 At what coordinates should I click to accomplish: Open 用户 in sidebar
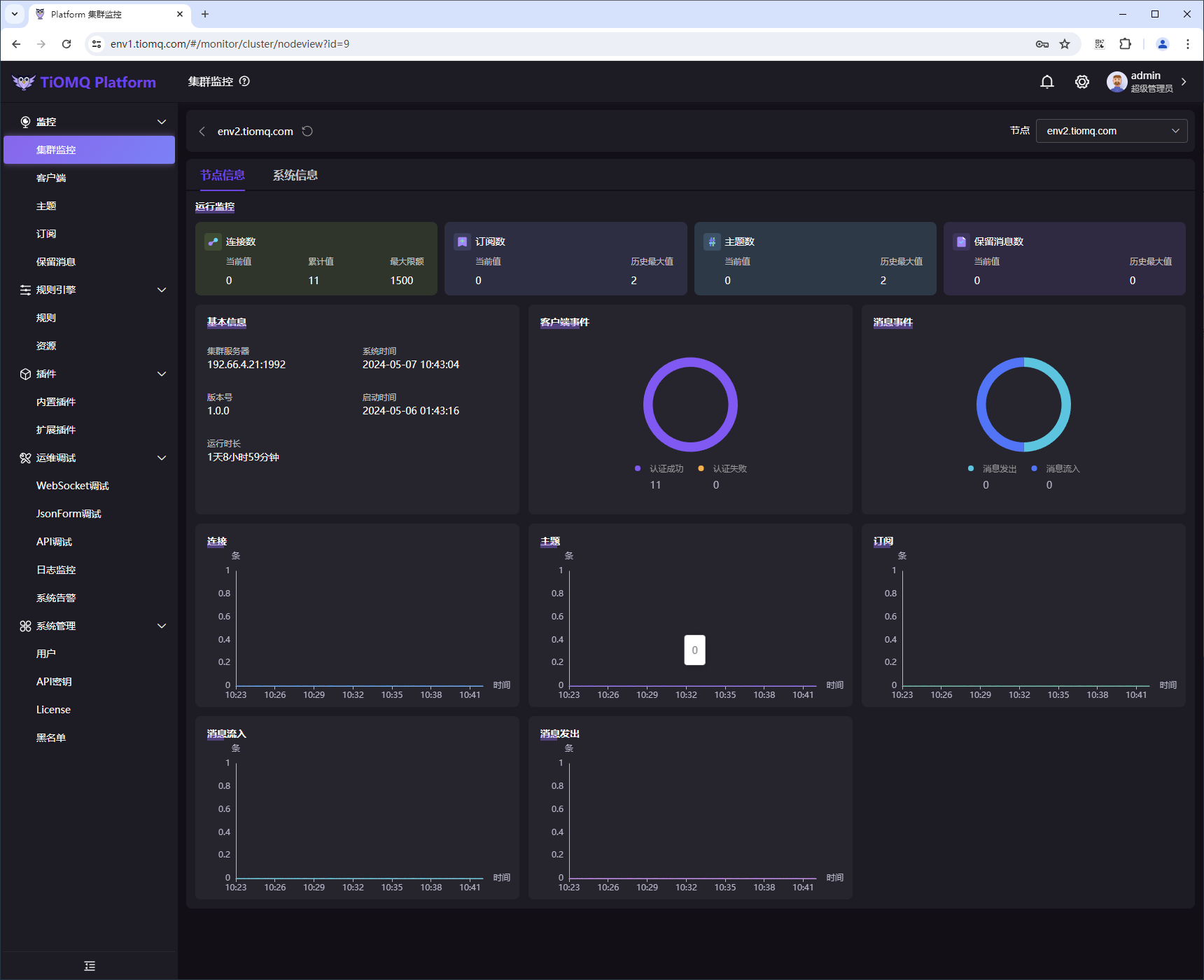pos(90,654)
